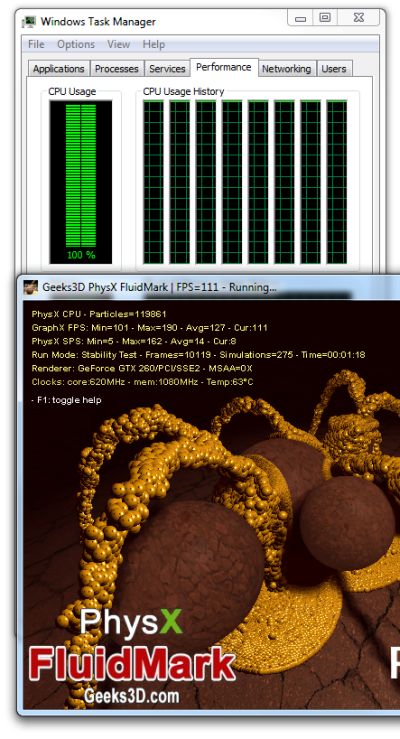Image resolution: width=400 pixels, height=739 pixels.
Task: Click the Task Manager title bar icon
Action: pyautogui.click(x=29, y=21)
